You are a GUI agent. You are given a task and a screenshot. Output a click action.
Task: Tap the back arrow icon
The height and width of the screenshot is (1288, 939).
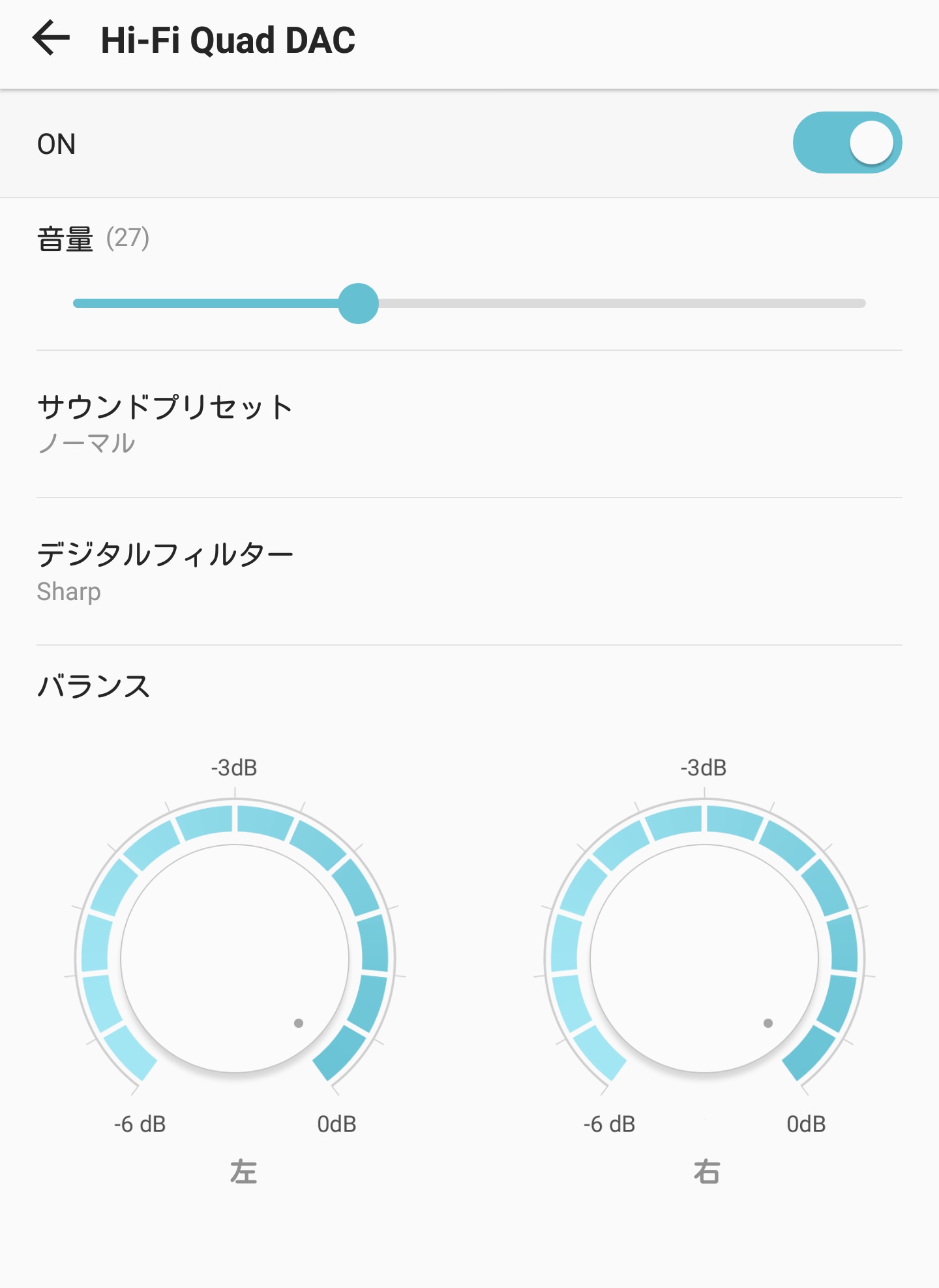[51, 38]
